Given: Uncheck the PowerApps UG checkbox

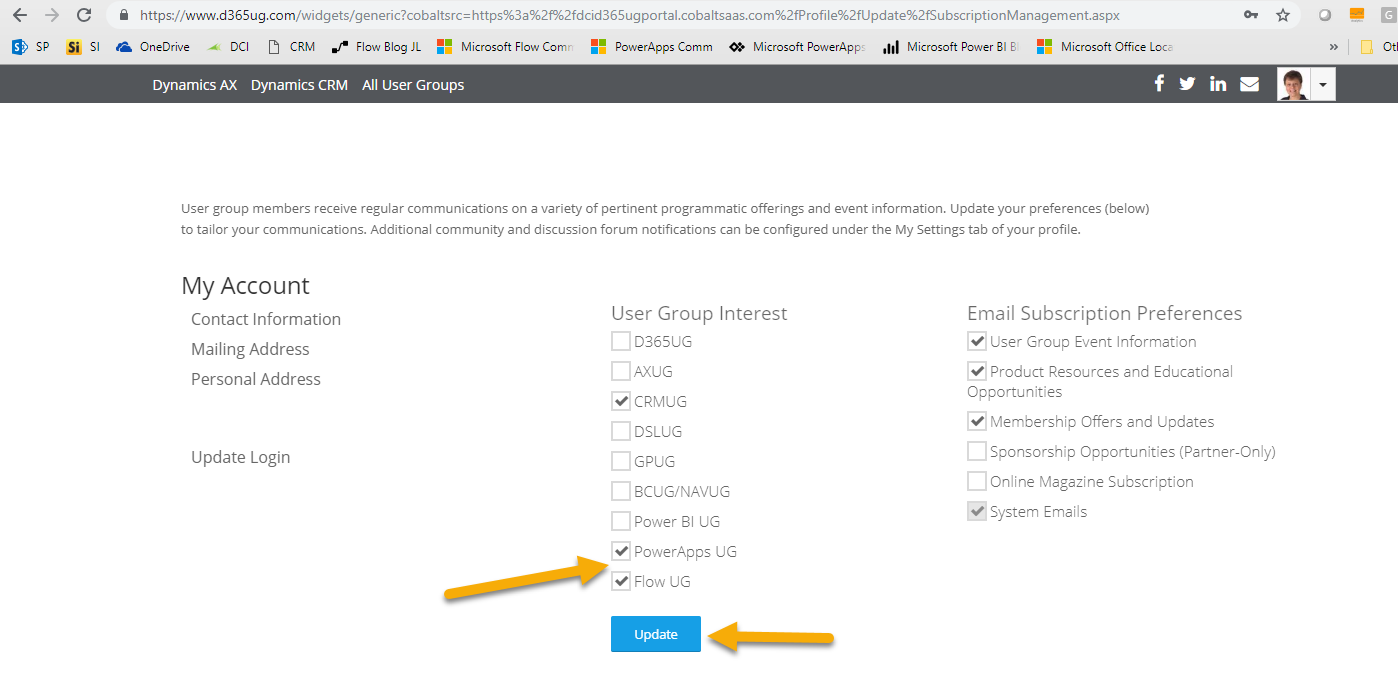Looking at the screenshot, I should [621, 551].
